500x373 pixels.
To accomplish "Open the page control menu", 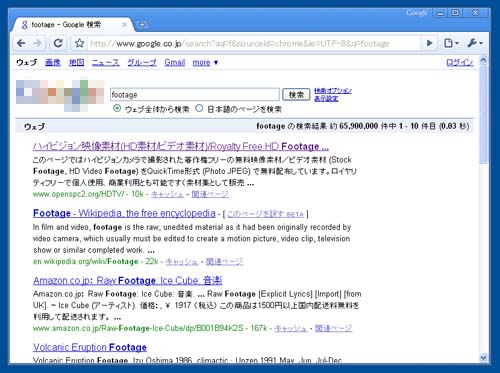I will coord(451,43).
